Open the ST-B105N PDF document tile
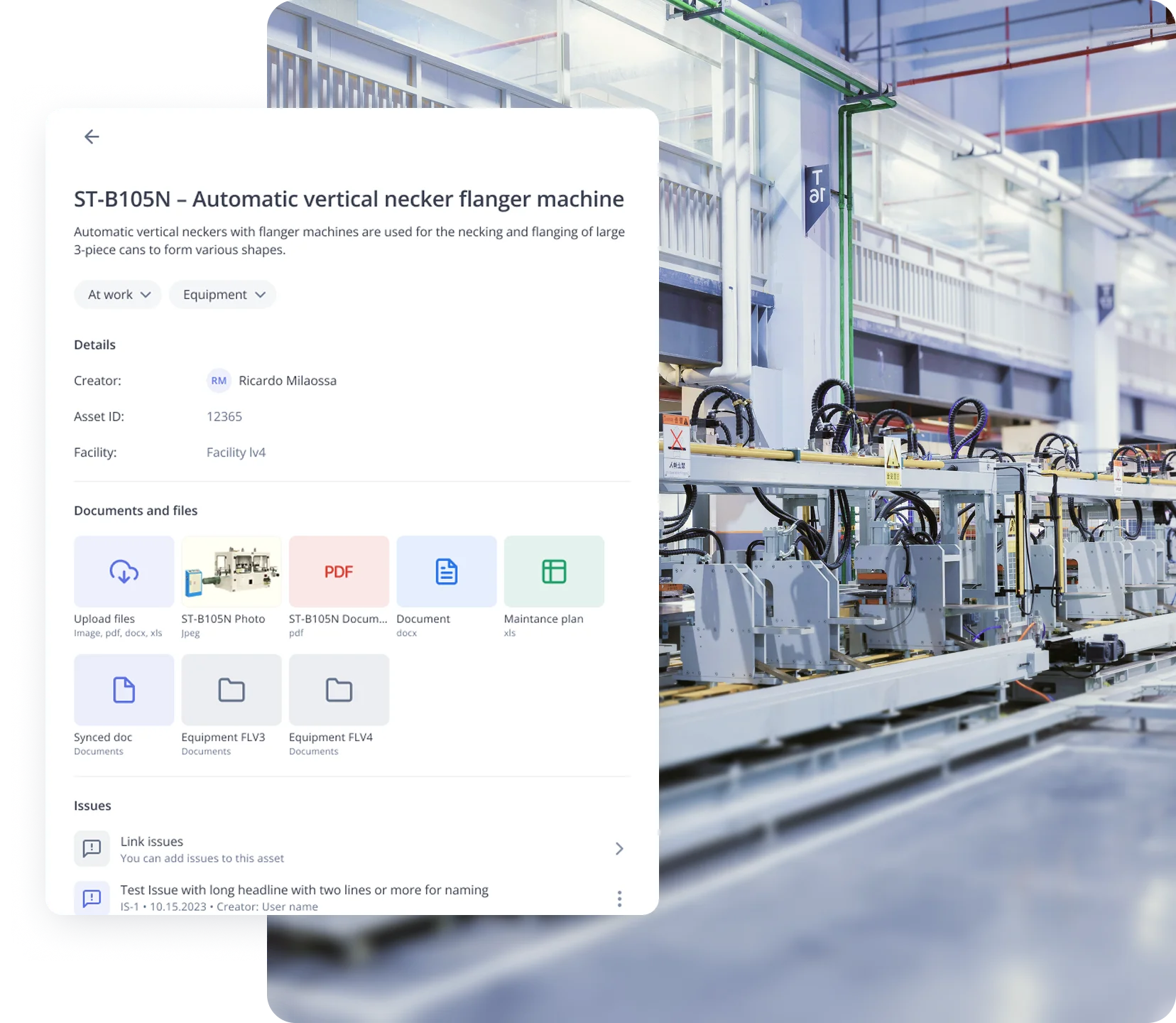1176x1023 pixels. [339, 571]
